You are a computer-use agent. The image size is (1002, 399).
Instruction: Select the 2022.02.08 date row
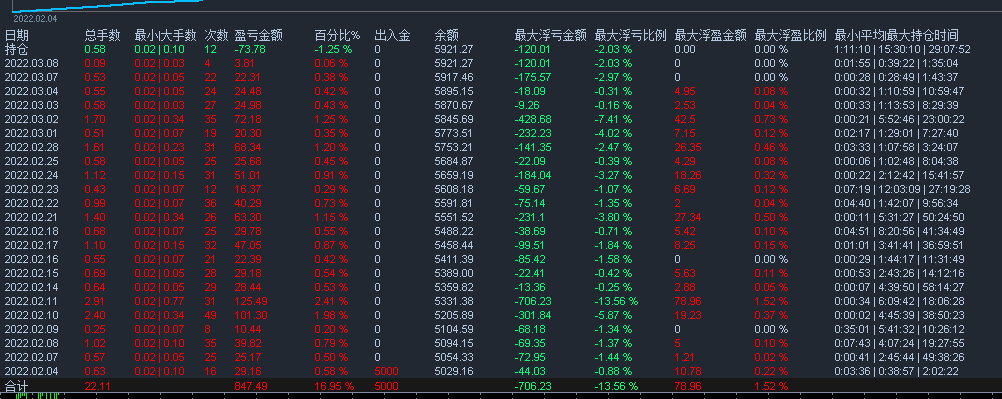[x=31, y=343]
